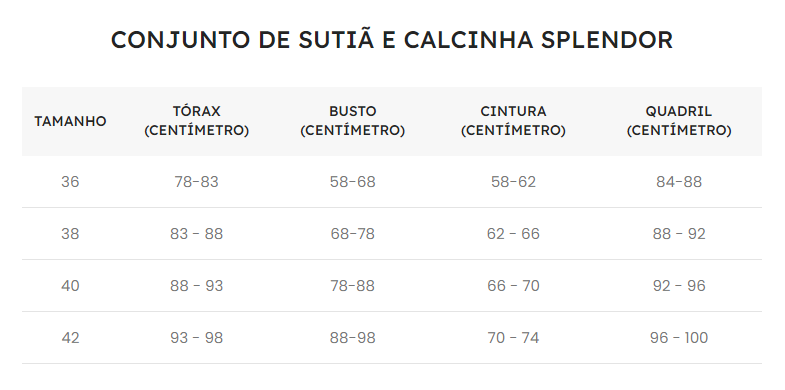The image size is (785, 390).
Task: Select the QUADRIL (CENTÍMETRO) header
Action: pos(679,121)
